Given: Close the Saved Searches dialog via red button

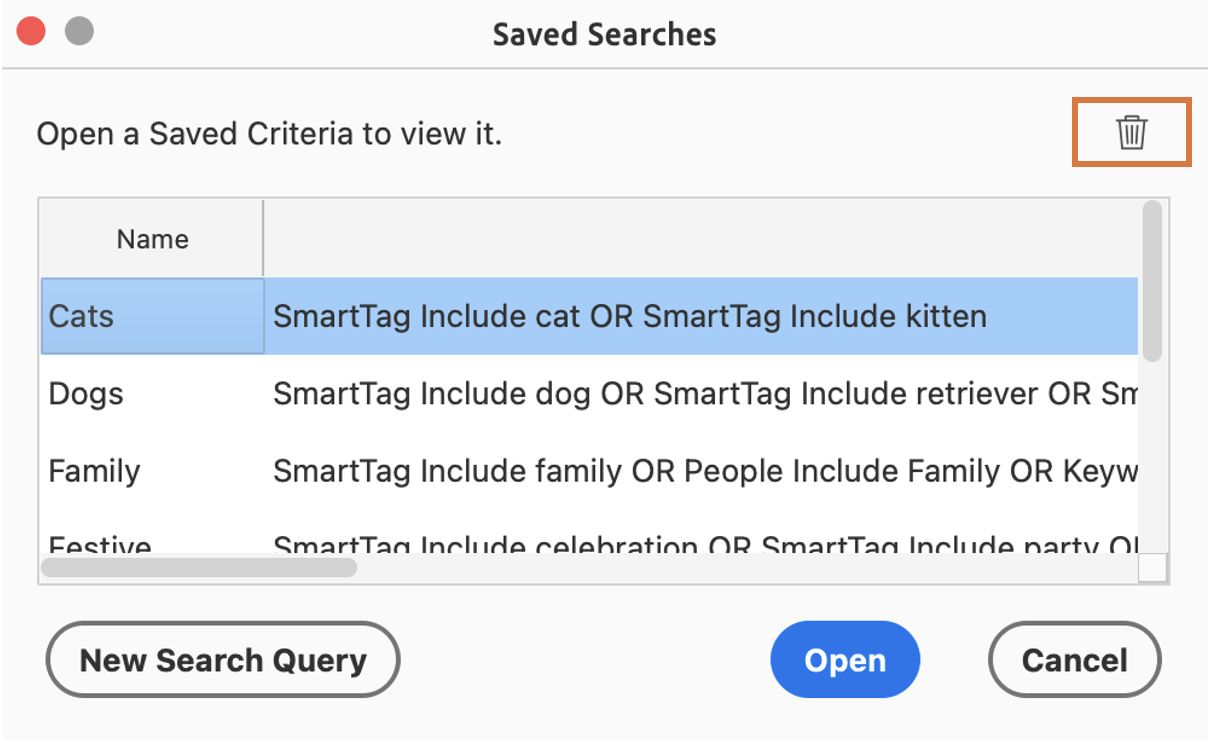Looking at the screenshot, I should (x=32, y=32).
